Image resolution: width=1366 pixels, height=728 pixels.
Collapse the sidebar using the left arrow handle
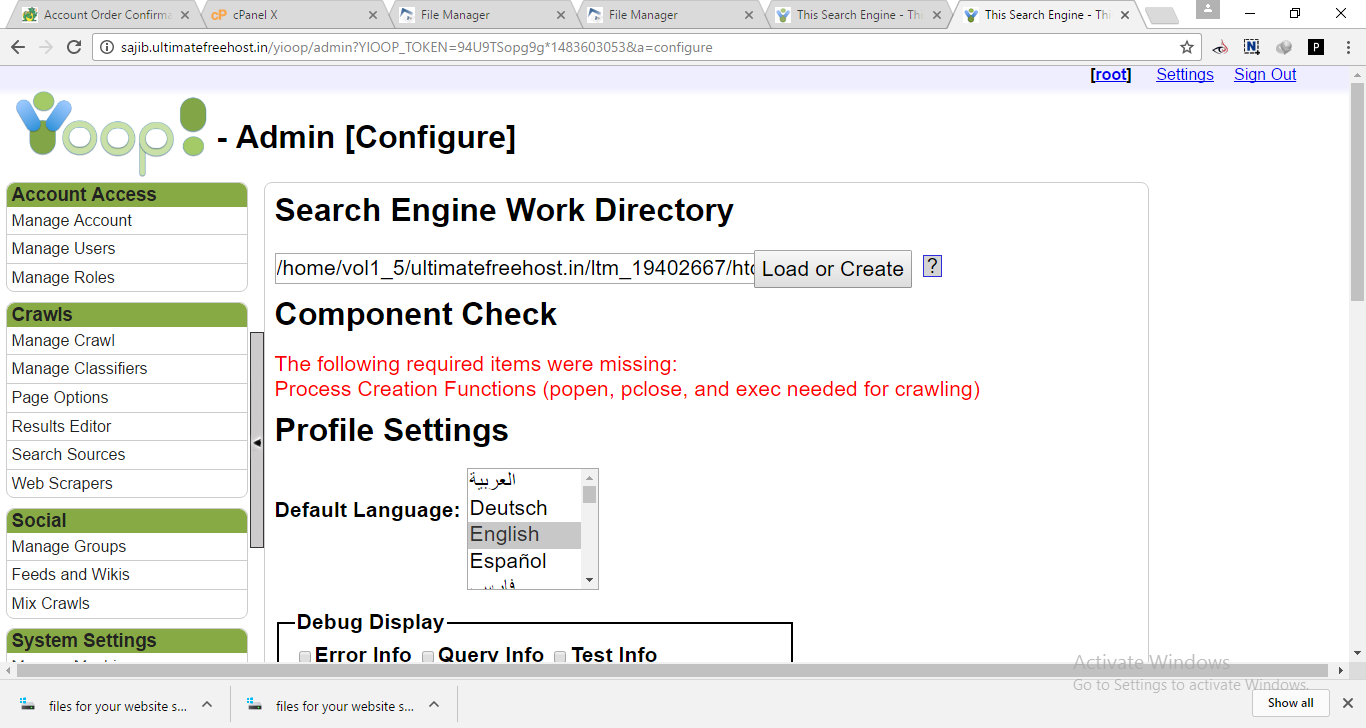[x=257, y=441]
